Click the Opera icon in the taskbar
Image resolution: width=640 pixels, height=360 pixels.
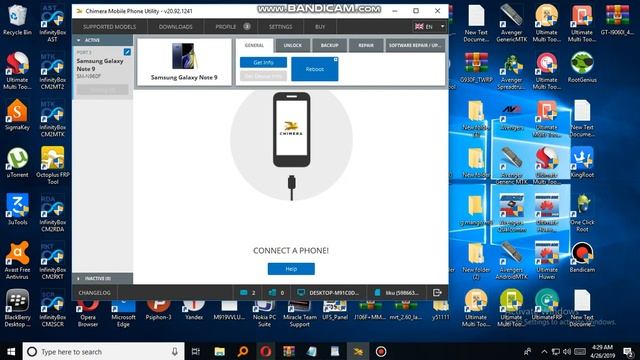tap(266, 351)
